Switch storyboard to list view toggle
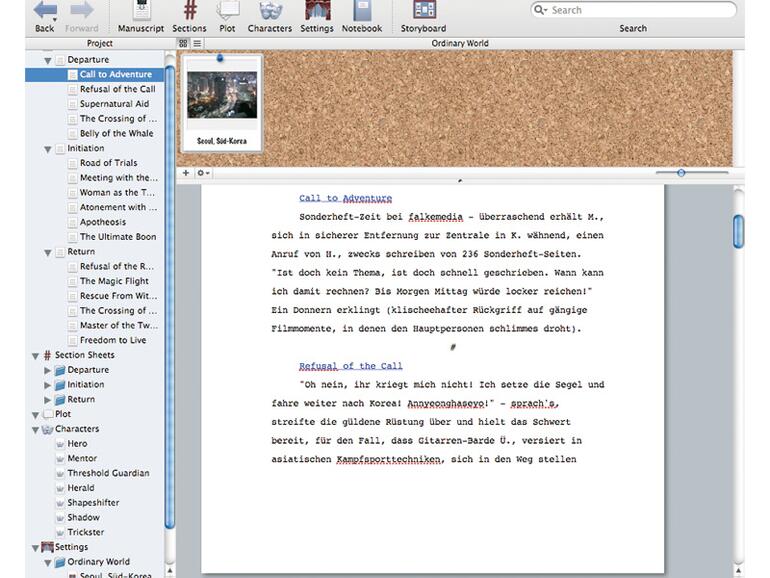The width and height of the screenshot is (770, 578). [197, 44]
